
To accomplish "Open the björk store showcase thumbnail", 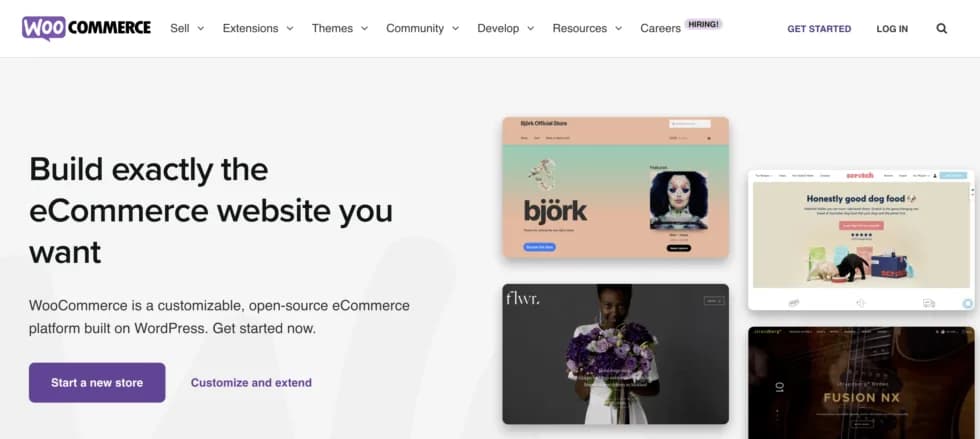I will point(616,188).
